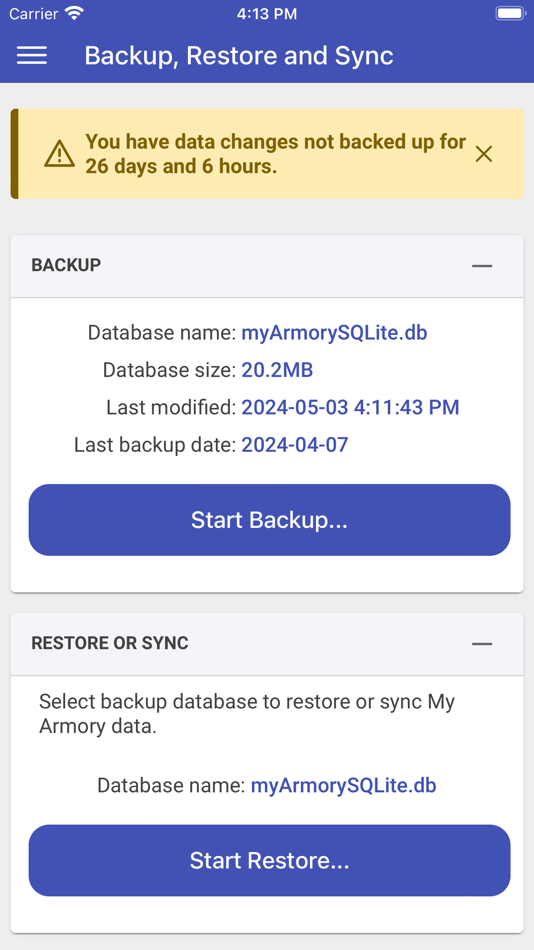
Task: Click the Database size 20.2MB value
Action: click(x=277, y=370)
